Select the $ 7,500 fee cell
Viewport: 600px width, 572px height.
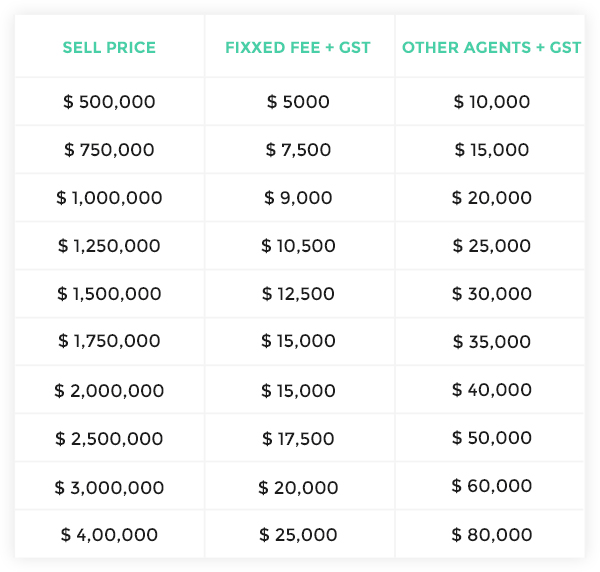298,150
